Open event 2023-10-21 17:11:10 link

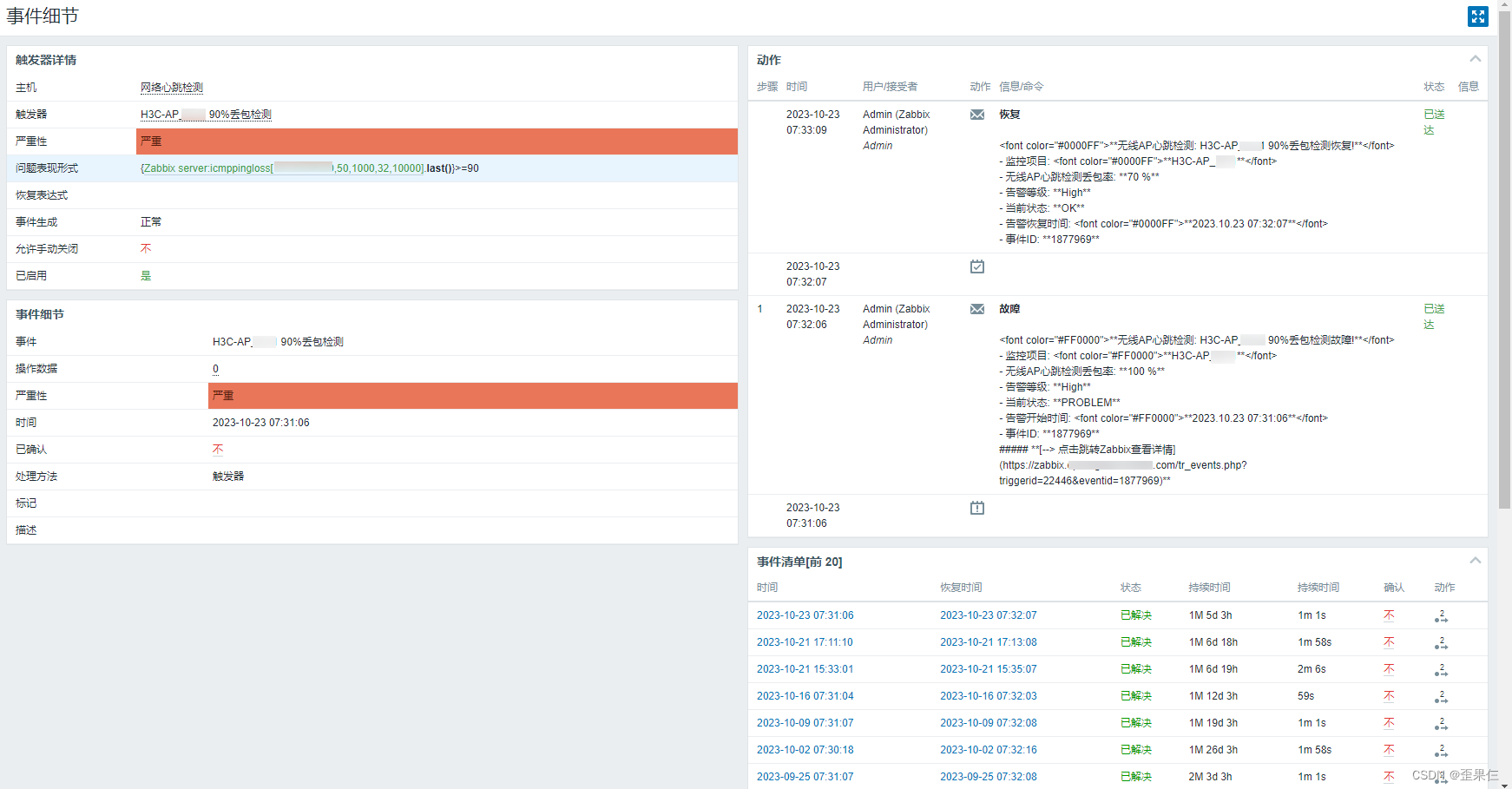point(805,642)
